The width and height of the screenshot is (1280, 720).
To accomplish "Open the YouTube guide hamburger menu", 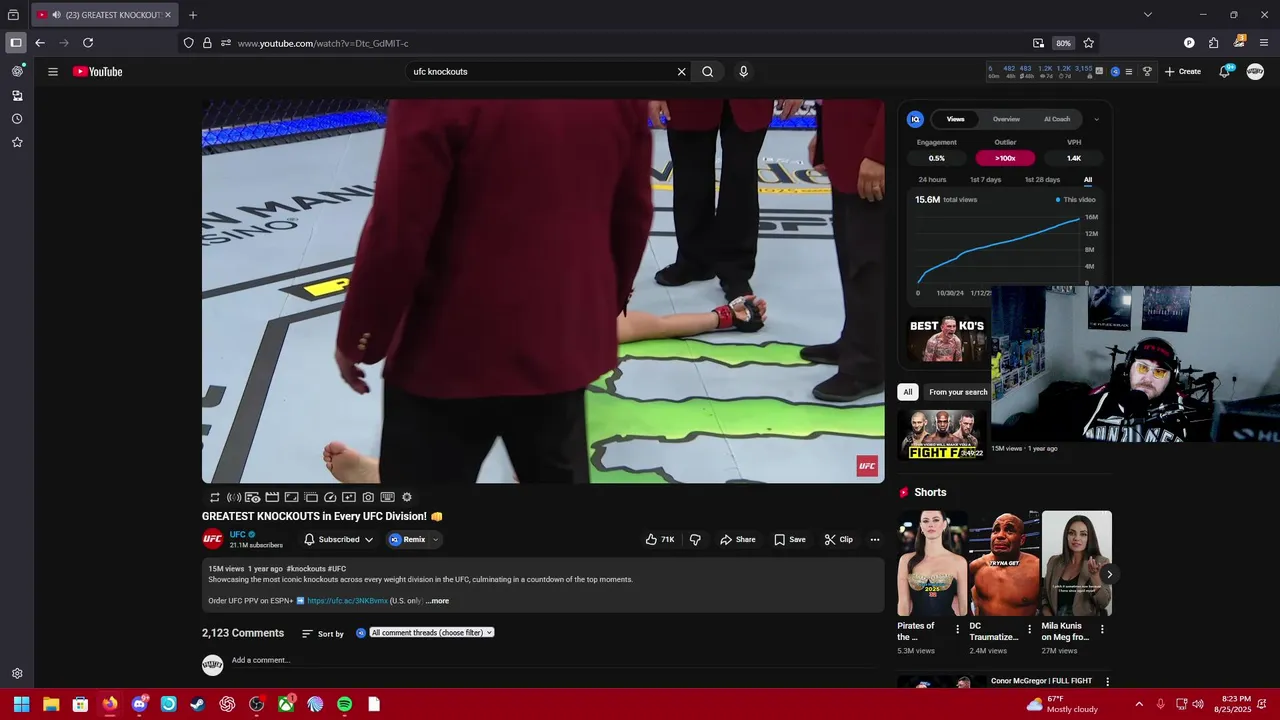I will tap(53, 72).
